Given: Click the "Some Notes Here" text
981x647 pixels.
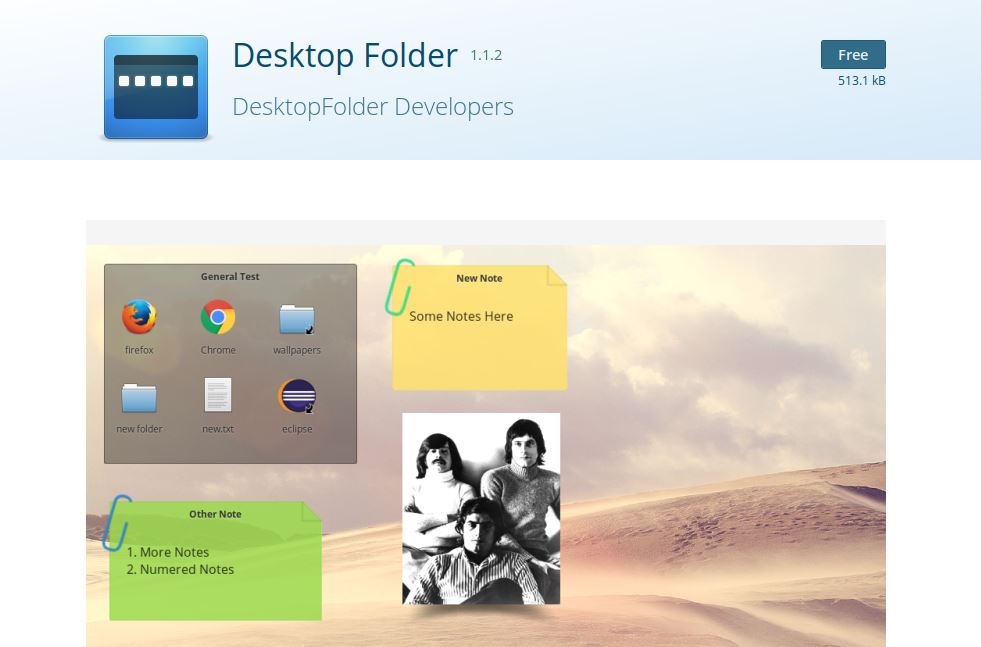Looking at the screenshot, I should [461, 316].
